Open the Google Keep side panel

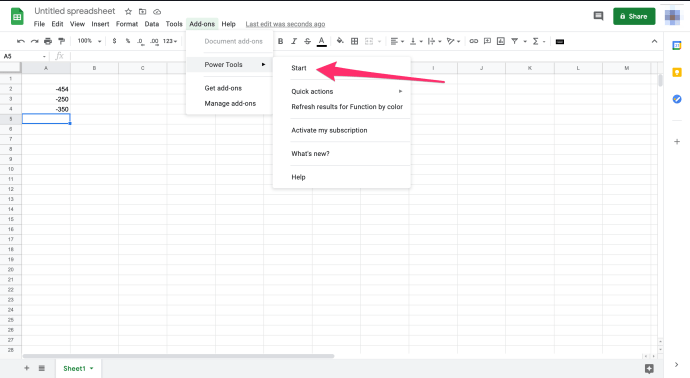[x=677, y=72]
